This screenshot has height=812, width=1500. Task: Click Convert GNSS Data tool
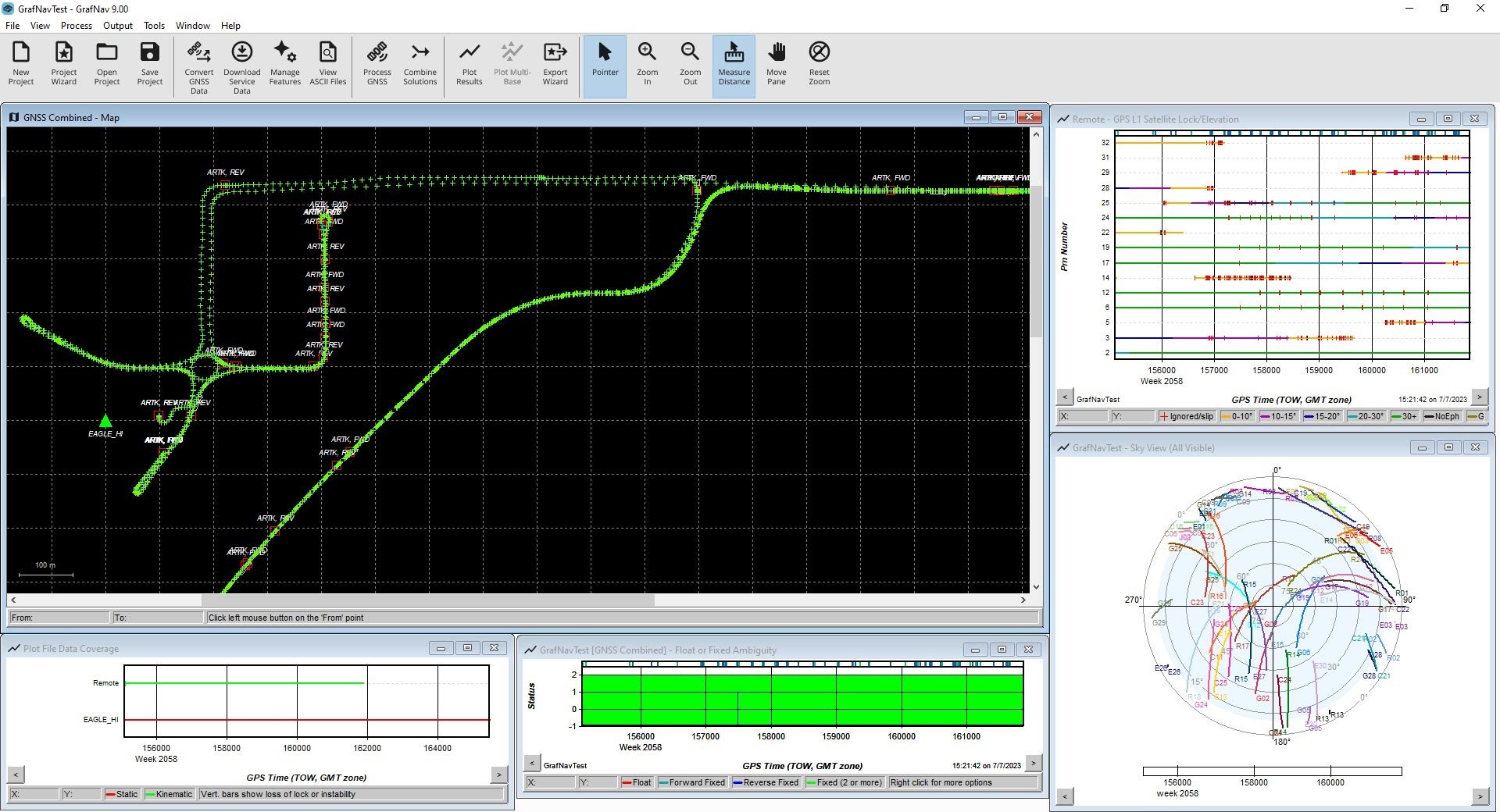tap(199, 66)
